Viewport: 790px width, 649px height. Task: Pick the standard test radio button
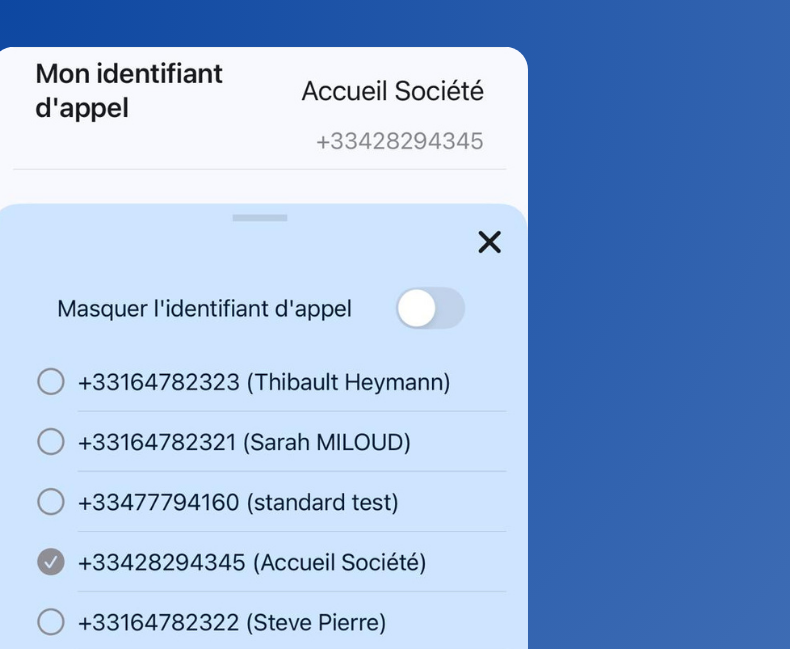(x=50, y=502)
